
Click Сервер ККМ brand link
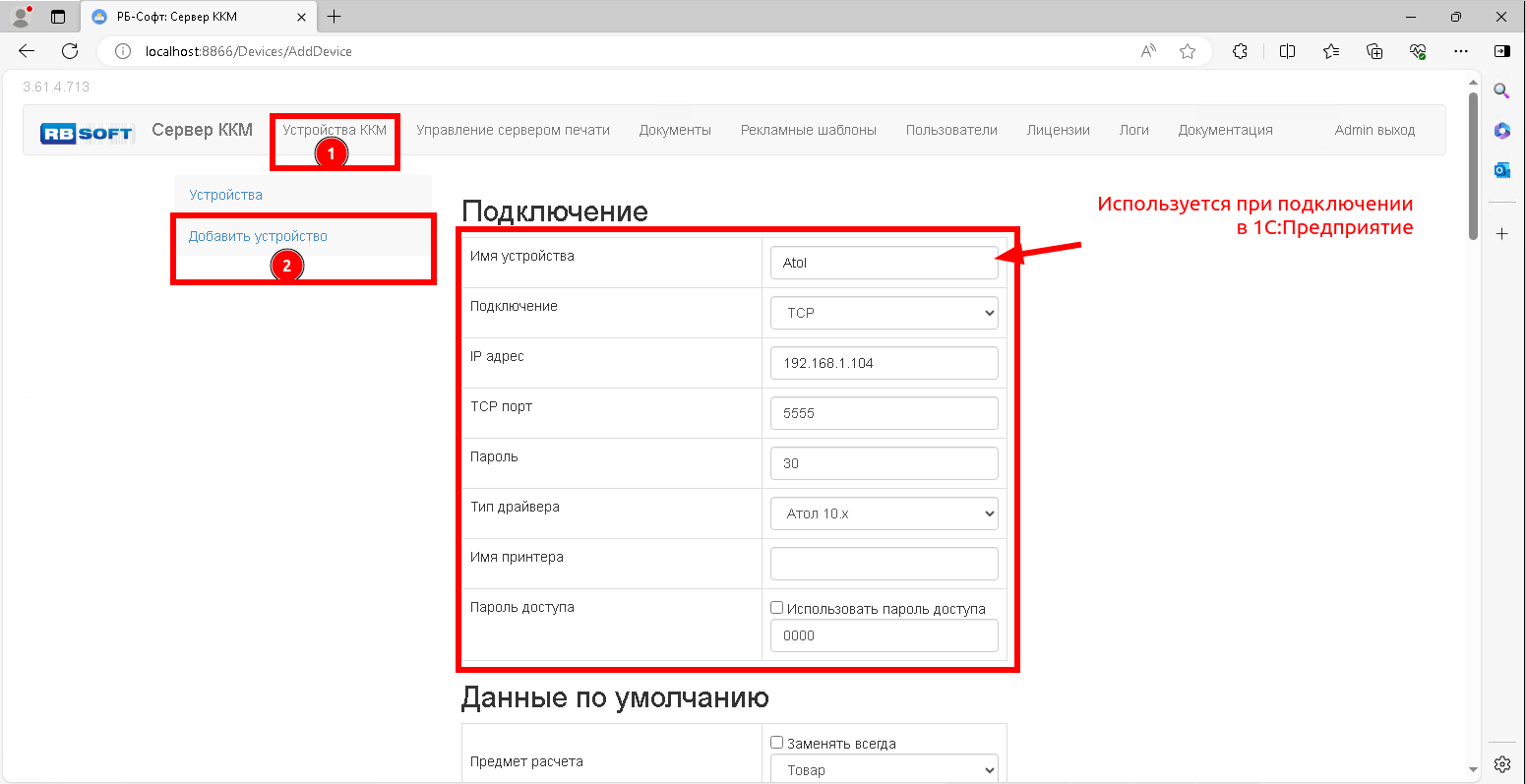click(x=203, y=130)
